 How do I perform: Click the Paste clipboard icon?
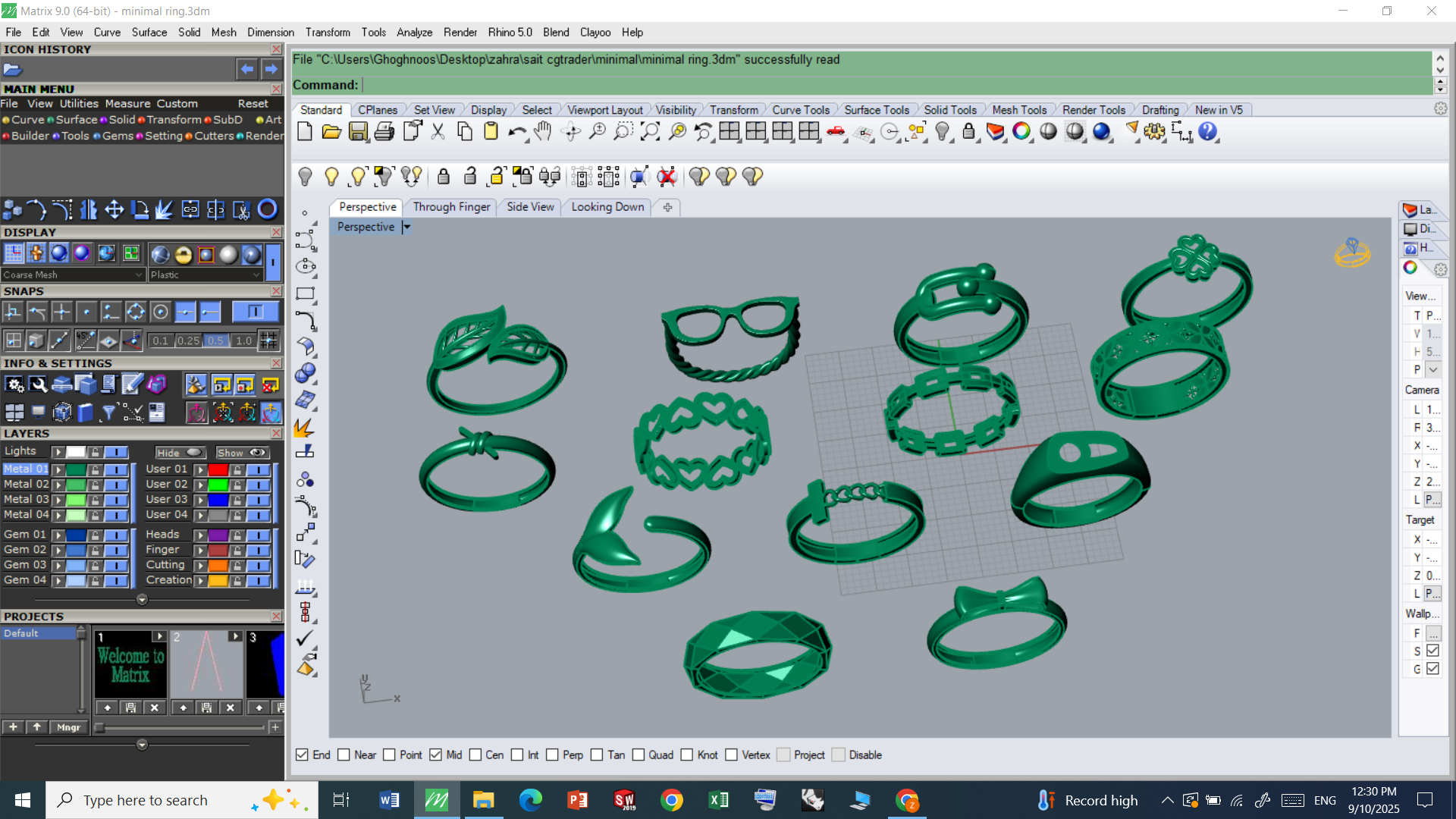coord(491,132)
